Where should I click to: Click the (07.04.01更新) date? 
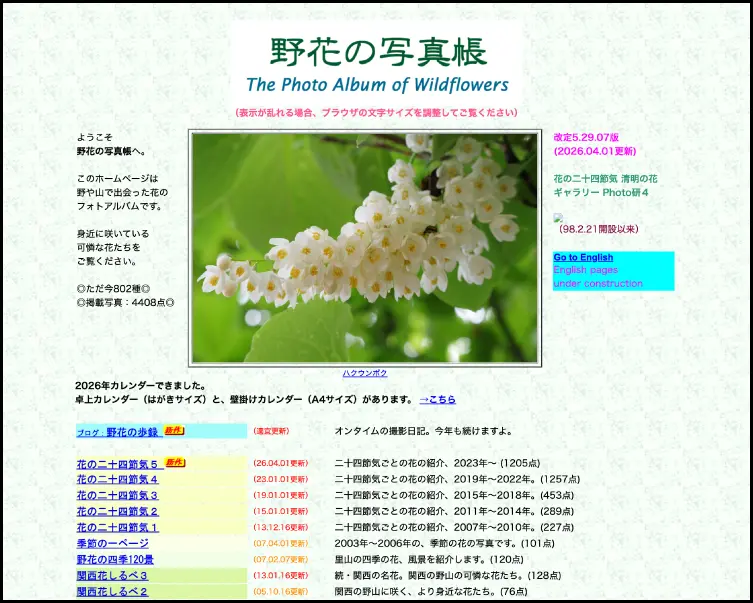(280, 543)
